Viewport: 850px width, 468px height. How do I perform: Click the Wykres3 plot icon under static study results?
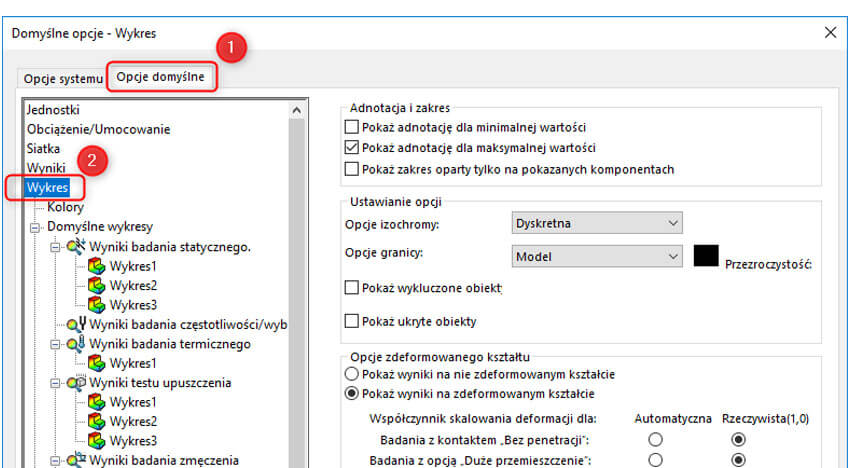coord(96,305)
